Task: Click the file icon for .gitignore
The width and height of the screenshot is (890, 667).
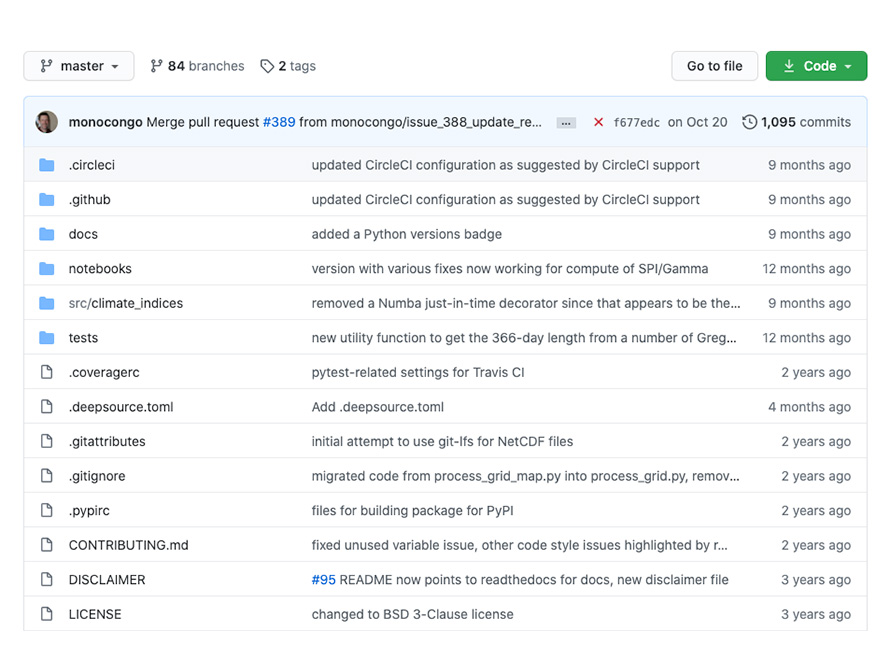Action: click(47, 476)
